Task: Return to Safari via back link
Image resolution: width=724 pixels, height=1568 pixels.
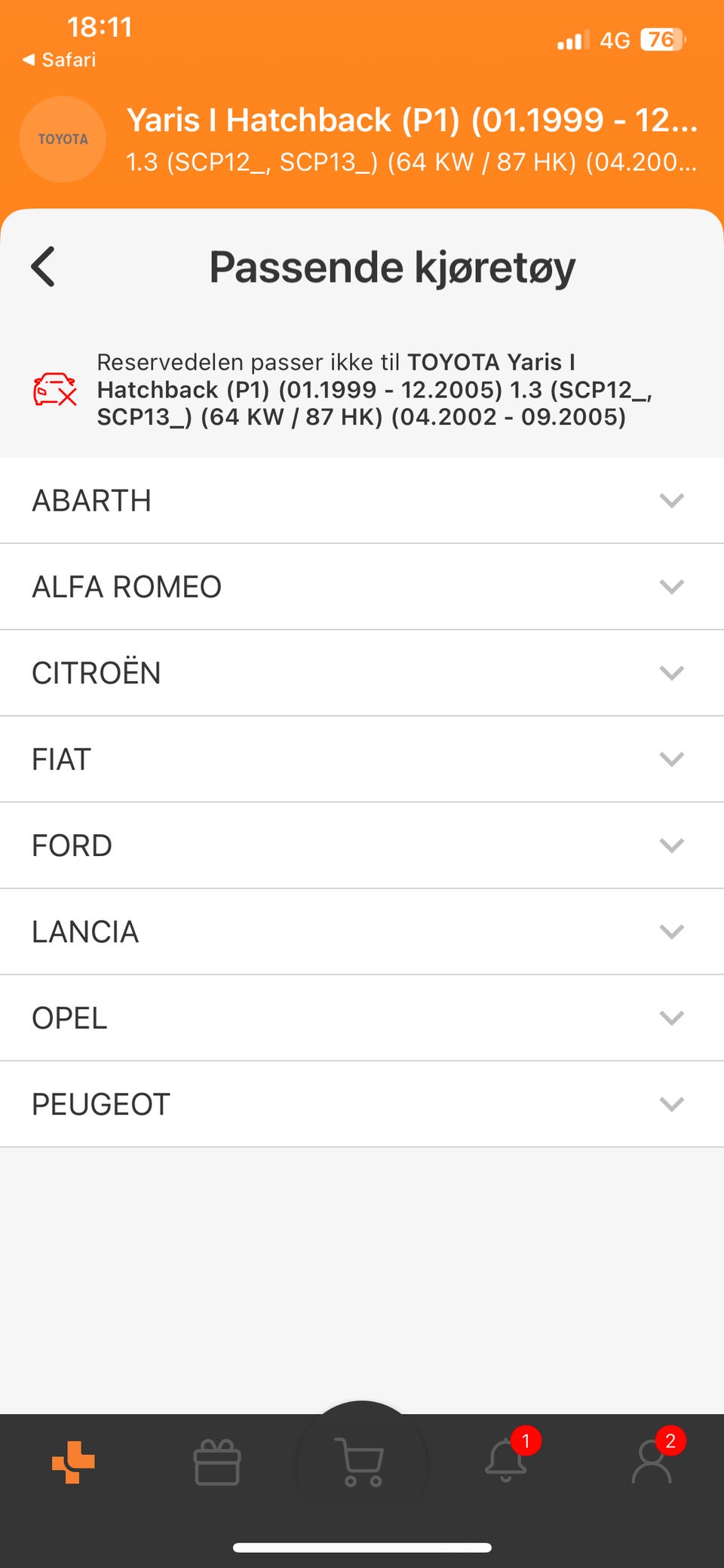Action: [x=60, y=60]
